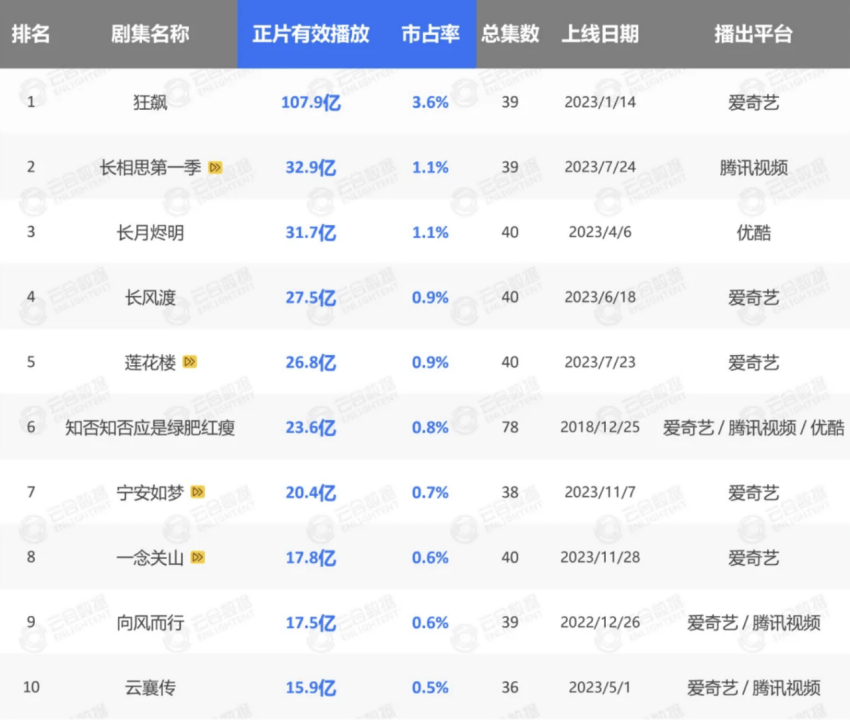Click the launch date 2023/6/18

pyautogui.click(x=600, y=297)
